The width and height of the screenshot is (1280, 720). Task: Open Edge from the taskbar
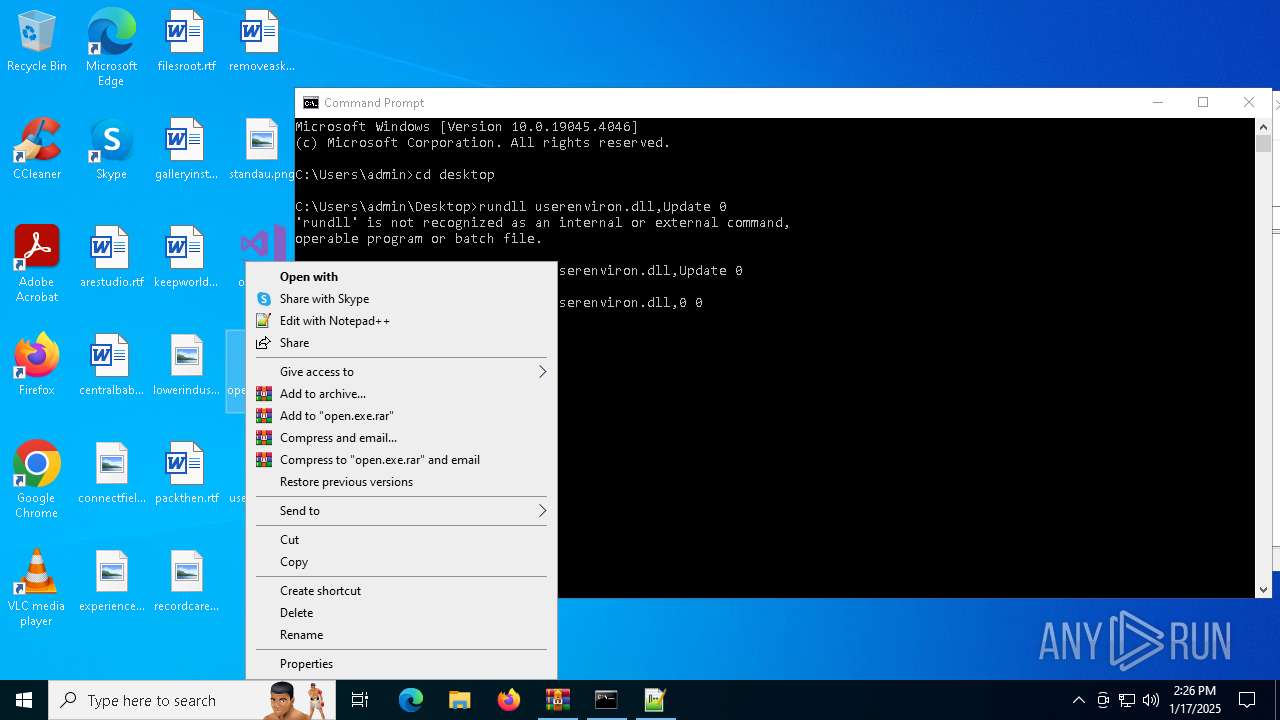(411, 700)
